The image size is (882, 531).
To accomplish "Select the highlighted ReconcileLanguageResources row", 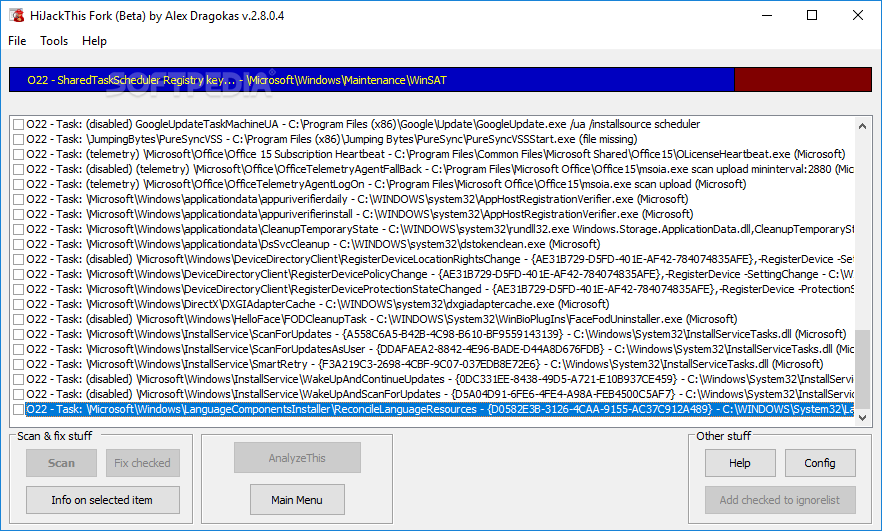I will pos(440,410).
